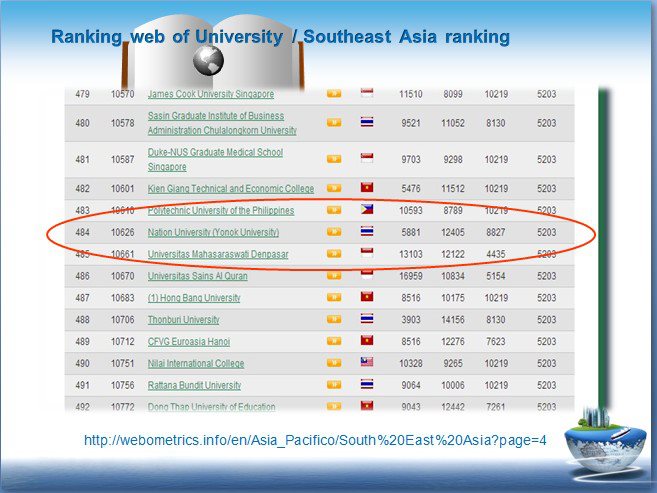Click orange detail icon for Duke-NUS row
Image resolution: width=657 pixels, height=493 pixels.
pos(334,159)
